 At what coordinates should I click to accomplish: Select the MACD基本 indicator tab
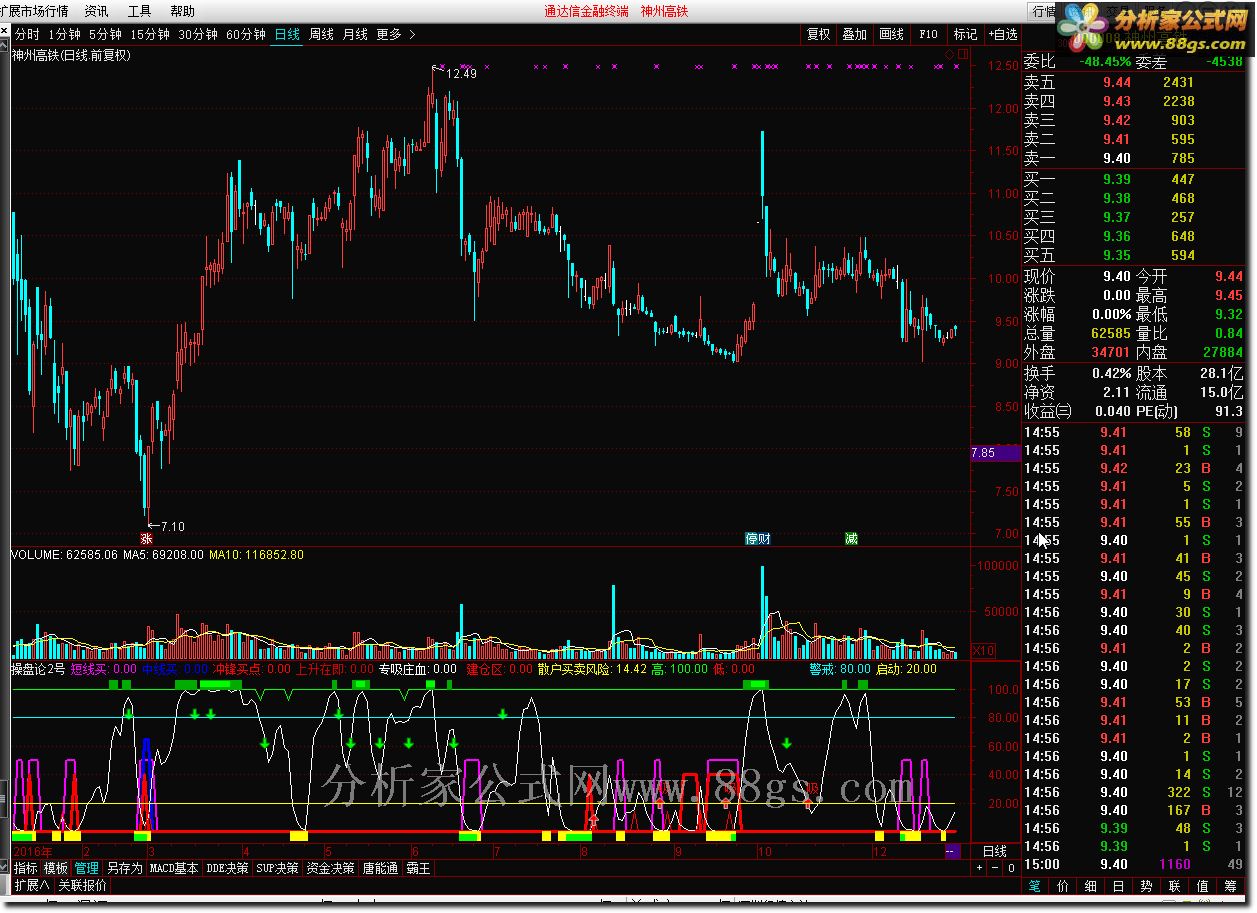coord(174,868)
